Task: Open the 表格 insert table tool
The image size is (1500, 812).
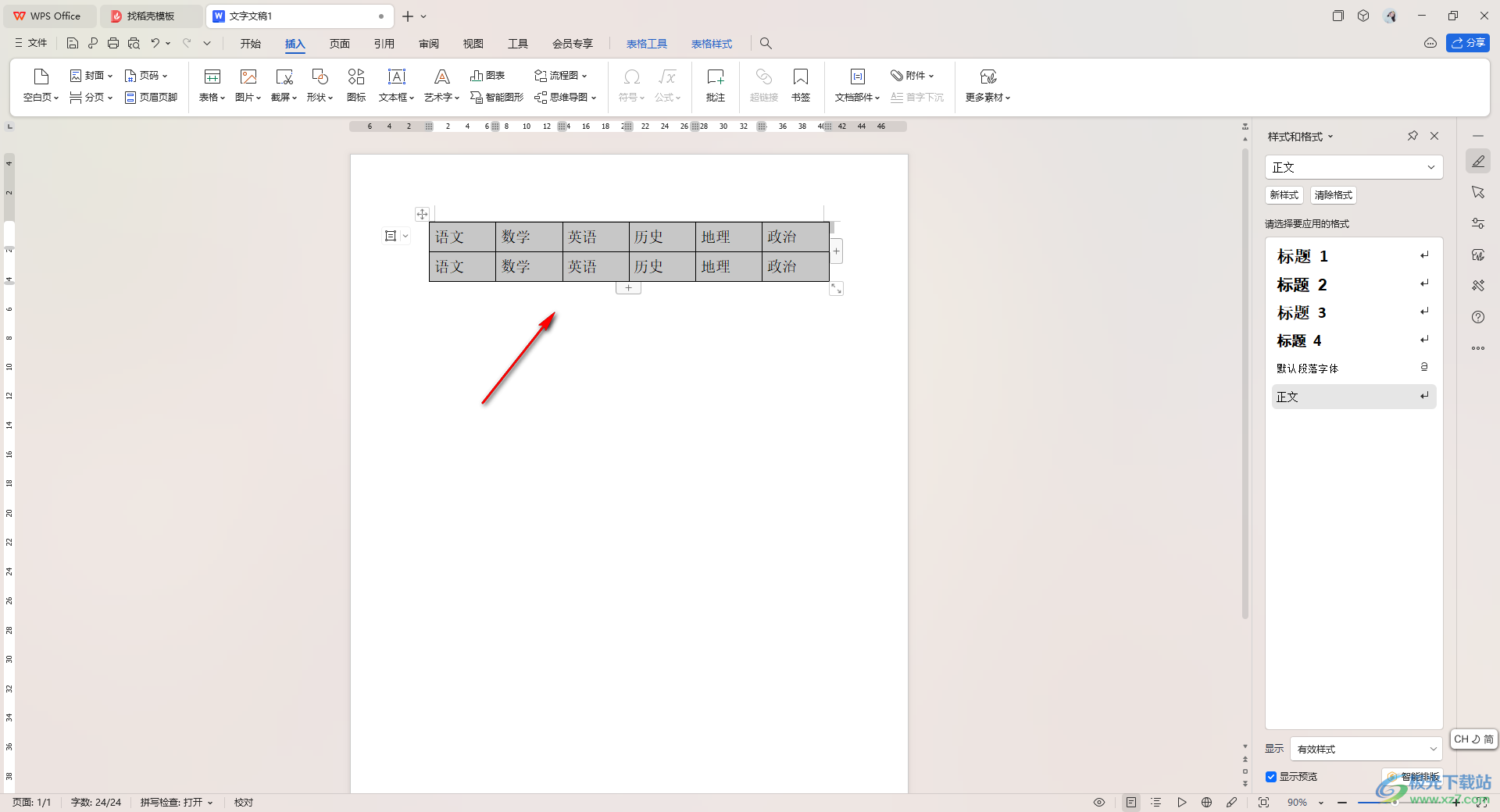Action: tap(212, 85)
